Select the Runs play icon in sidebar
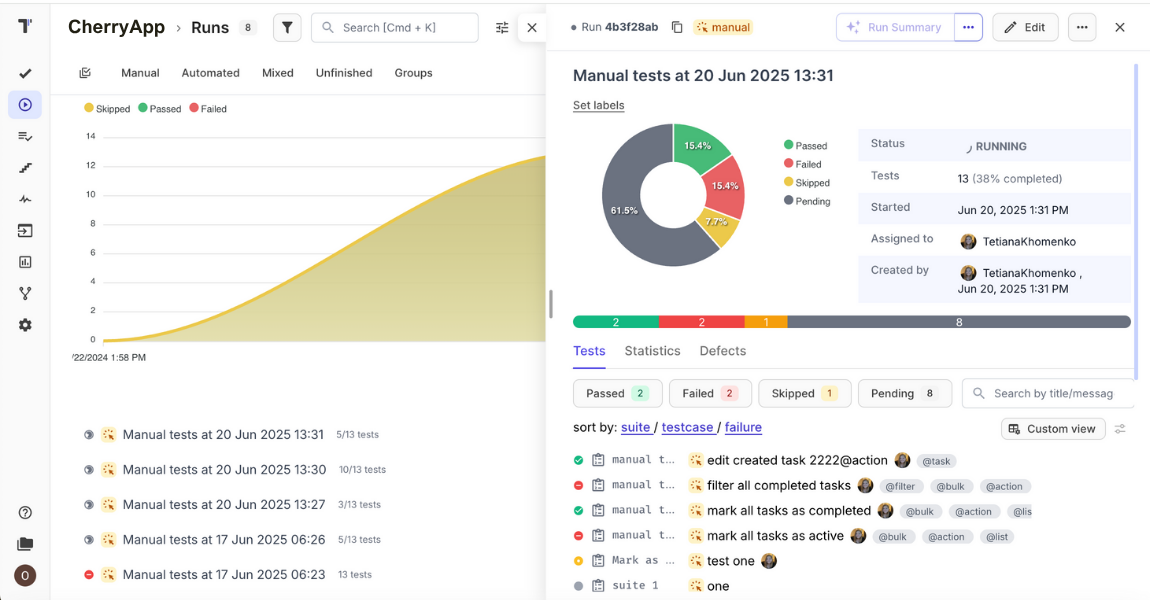The height and width of the screenshot is (600, 1150). (x=25, y=104)
